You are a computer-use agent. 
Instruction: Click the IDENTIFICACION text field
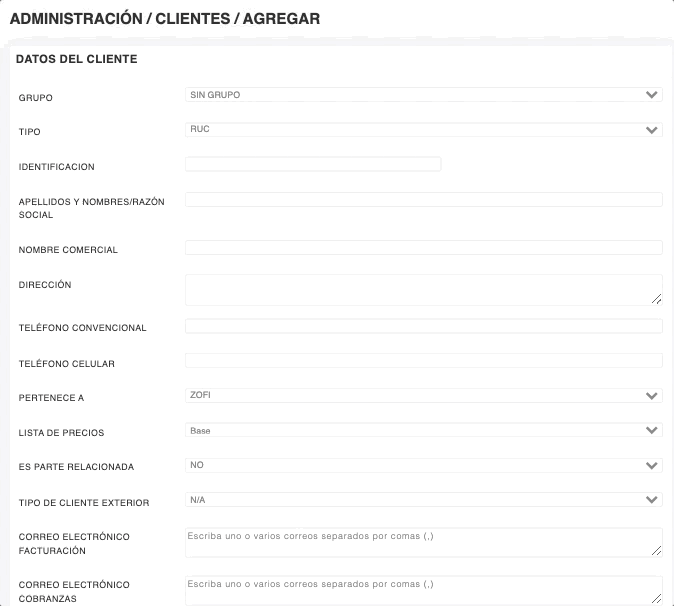click(x=313, y=164)
